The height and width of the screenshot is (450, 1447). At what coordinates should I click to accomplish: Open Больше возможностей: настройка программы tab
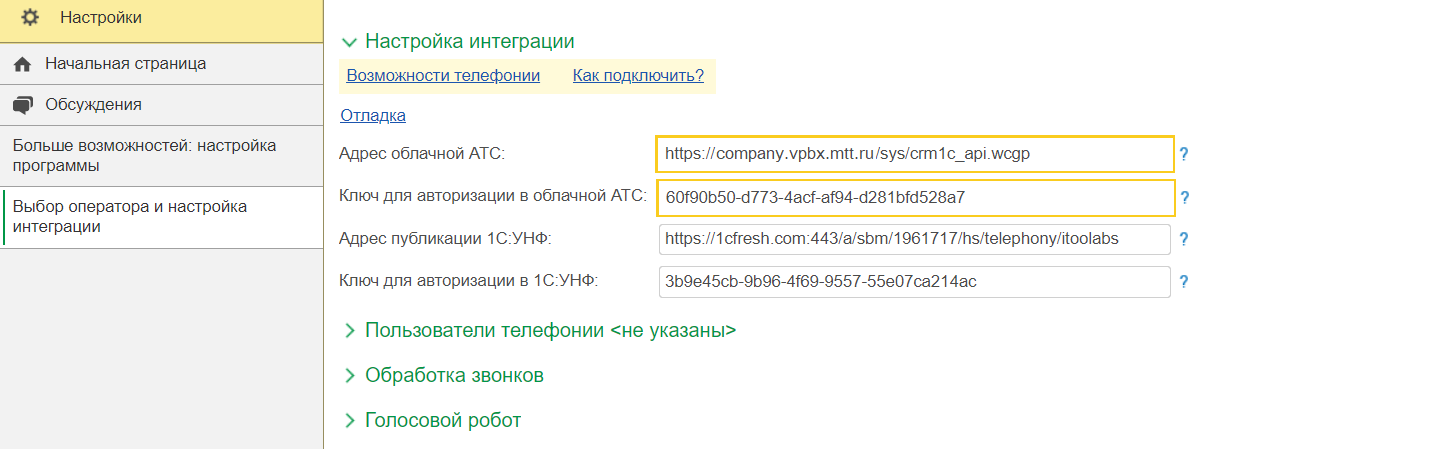[145, 155]
